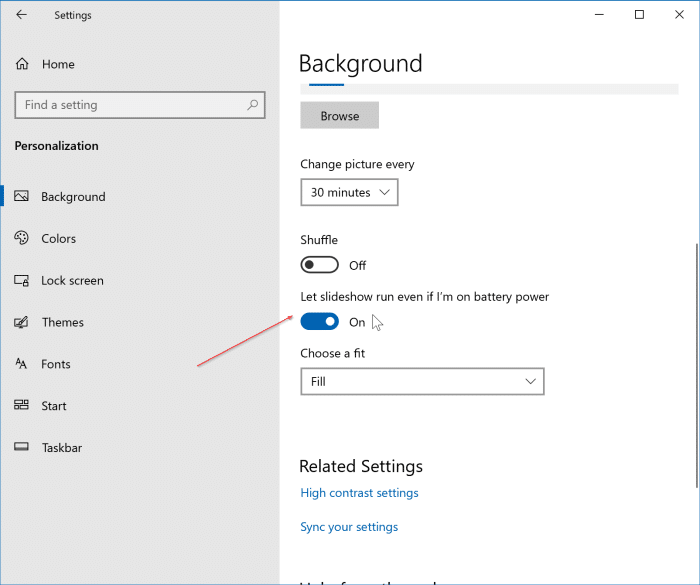Go back using the arrow icon
Screen dimensions: 700x585
pos(21,15)
